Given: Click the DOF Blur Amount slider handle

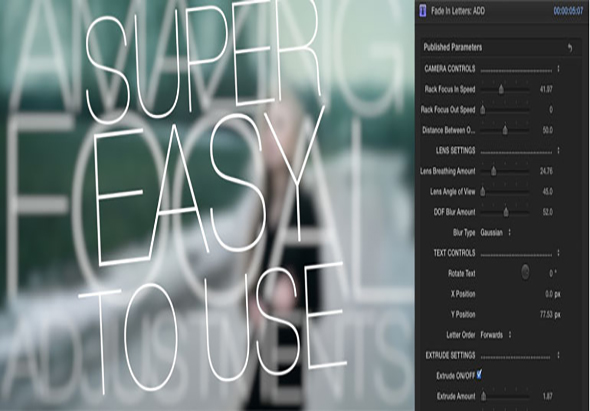Looking at the screenshot, I should [x=506, y=212].
